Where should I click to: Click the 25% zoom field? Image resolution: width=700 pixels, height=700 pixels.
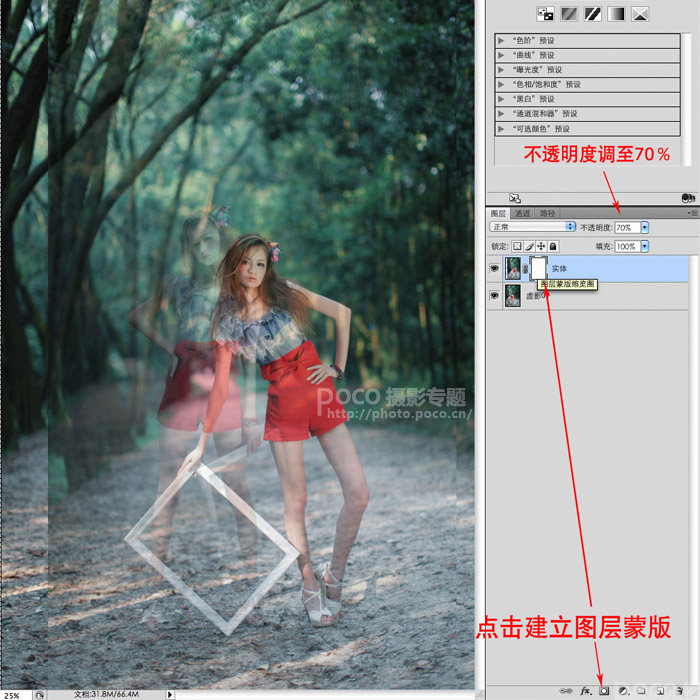[x=15, y=695]
